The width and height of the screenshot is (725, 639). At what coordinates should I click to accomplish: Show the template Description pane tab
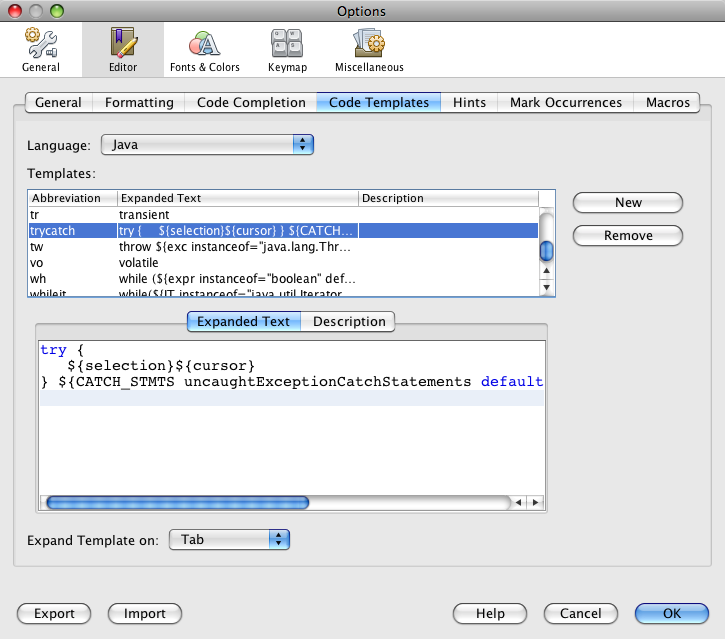coord(349,321)
